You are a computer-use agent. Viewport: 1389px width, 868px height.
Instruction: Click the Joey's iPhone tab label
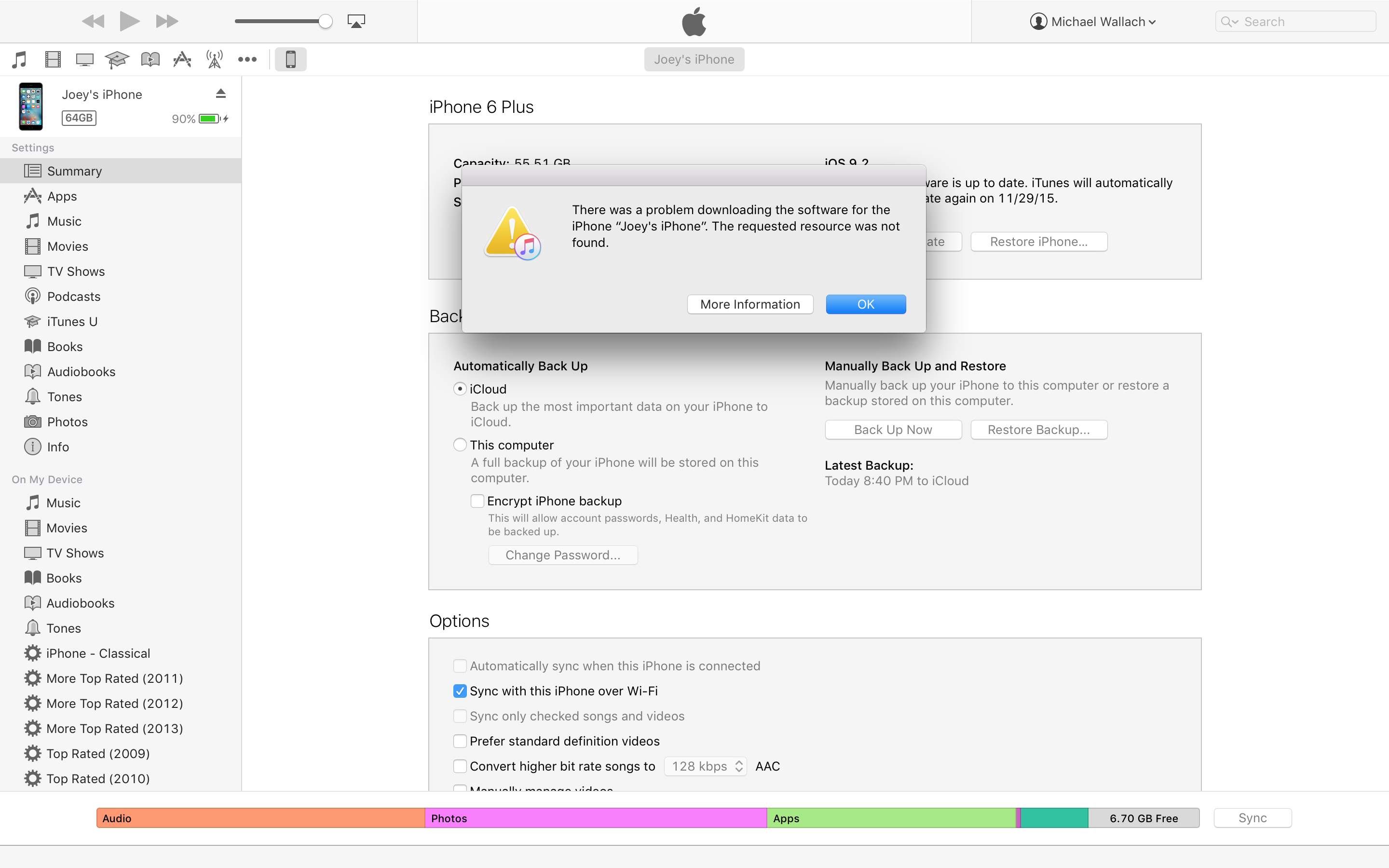coord(694,59)
